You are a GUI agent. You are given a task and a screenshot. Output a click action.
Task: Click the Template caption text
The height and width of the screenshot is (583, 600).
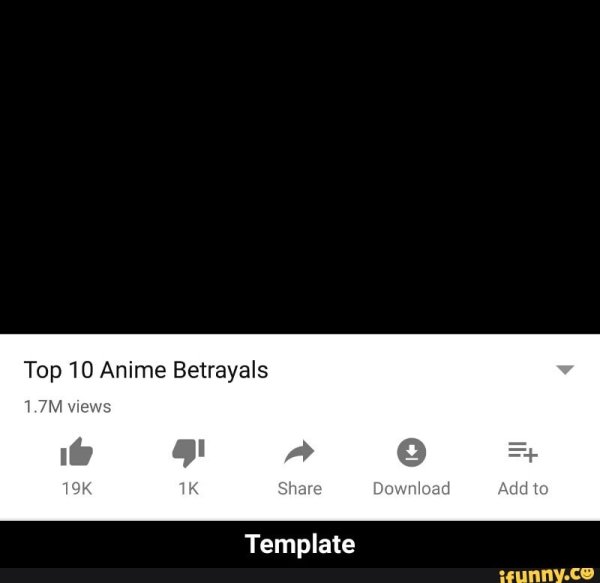click(300, 544)
